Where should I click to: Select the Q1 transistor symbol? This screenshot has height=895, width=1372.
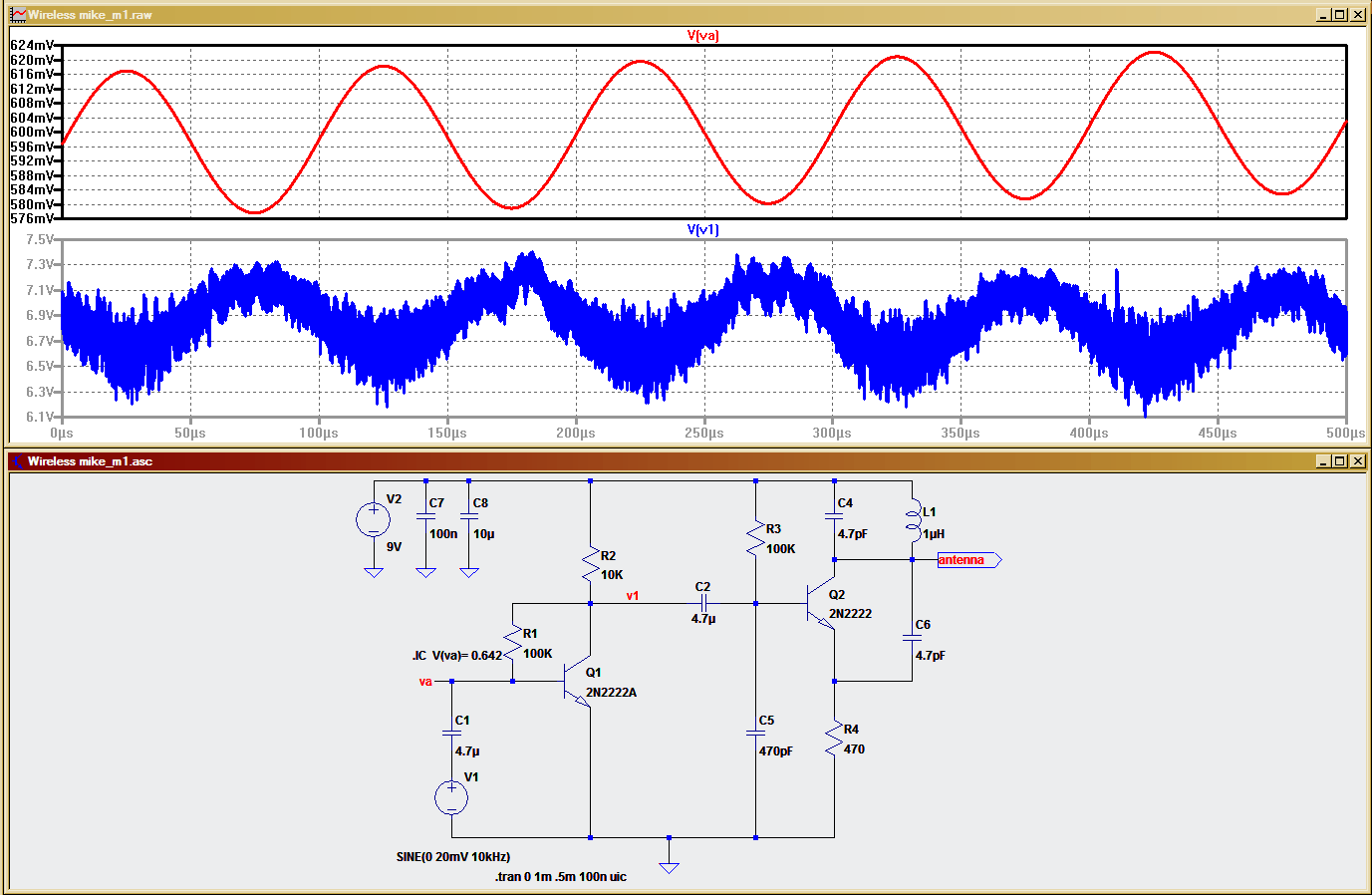point(578,682)
